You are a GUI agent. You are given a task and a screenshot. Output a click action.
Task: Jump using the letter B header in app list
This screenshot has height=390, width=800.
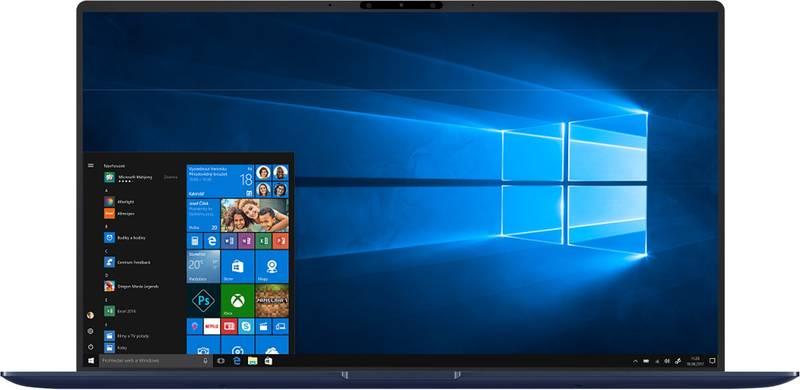pyautogui.click(x=106, y=226)
